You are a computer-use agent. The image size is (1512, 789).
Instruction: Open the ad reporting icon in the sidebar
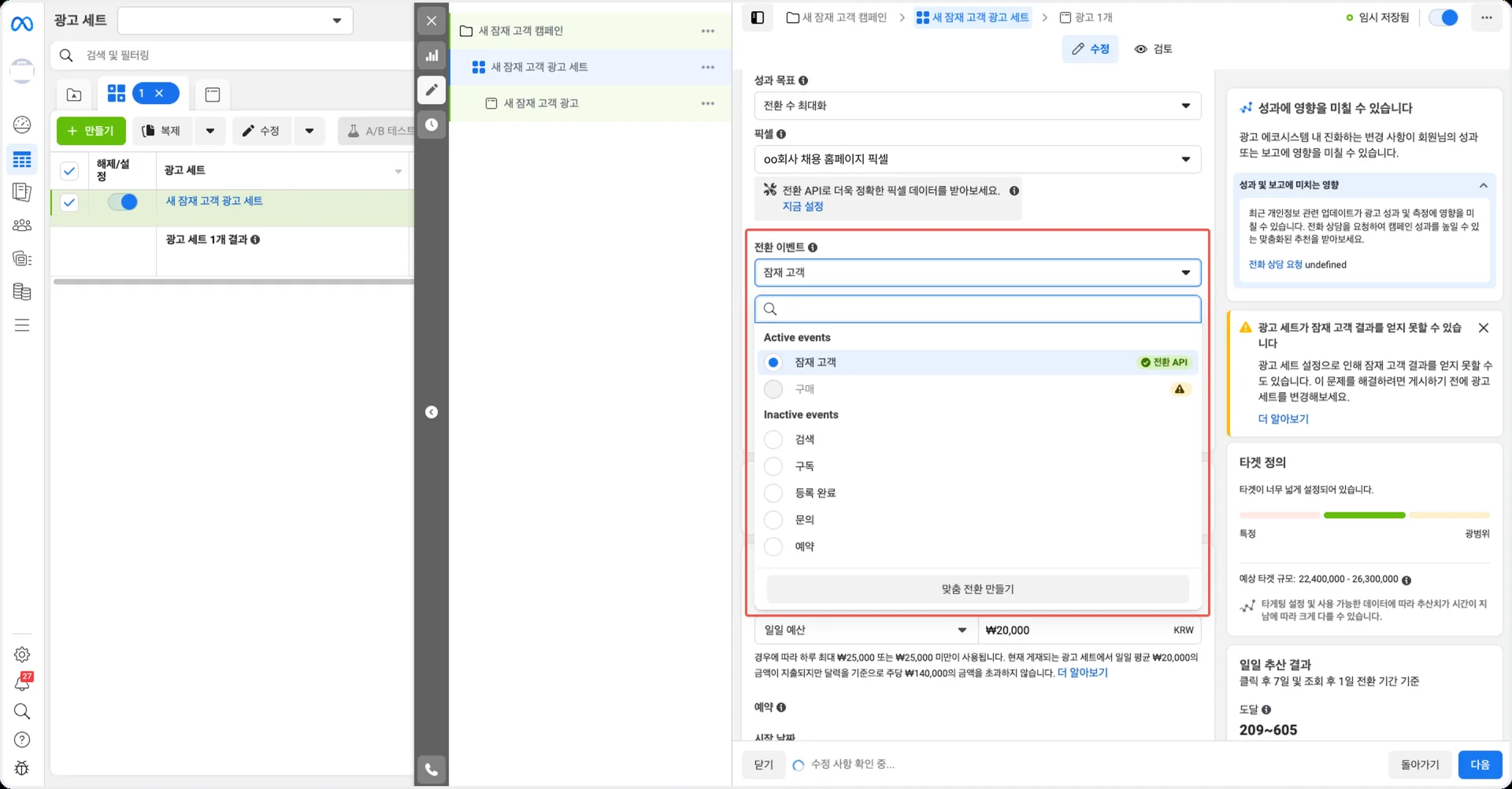[22, 192]
